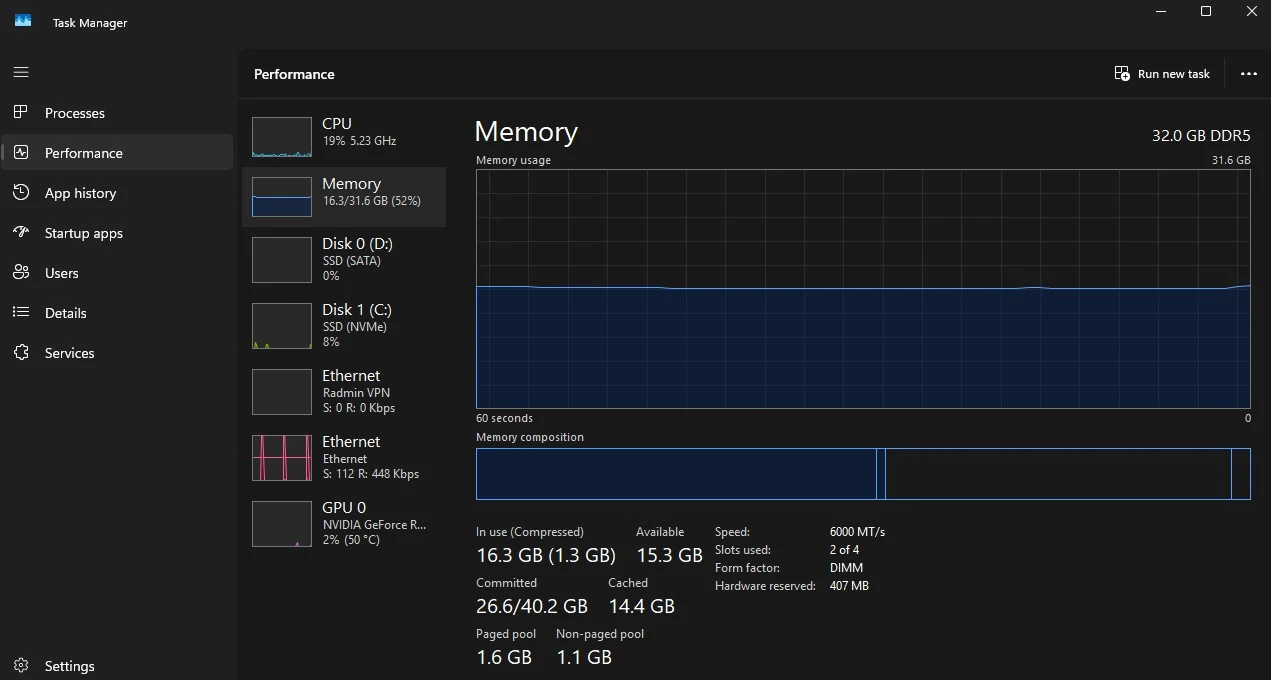Screen dimensions: 1271x680
Task: Select the Memory graph thumbnail
Action: [x=282, y=197]
